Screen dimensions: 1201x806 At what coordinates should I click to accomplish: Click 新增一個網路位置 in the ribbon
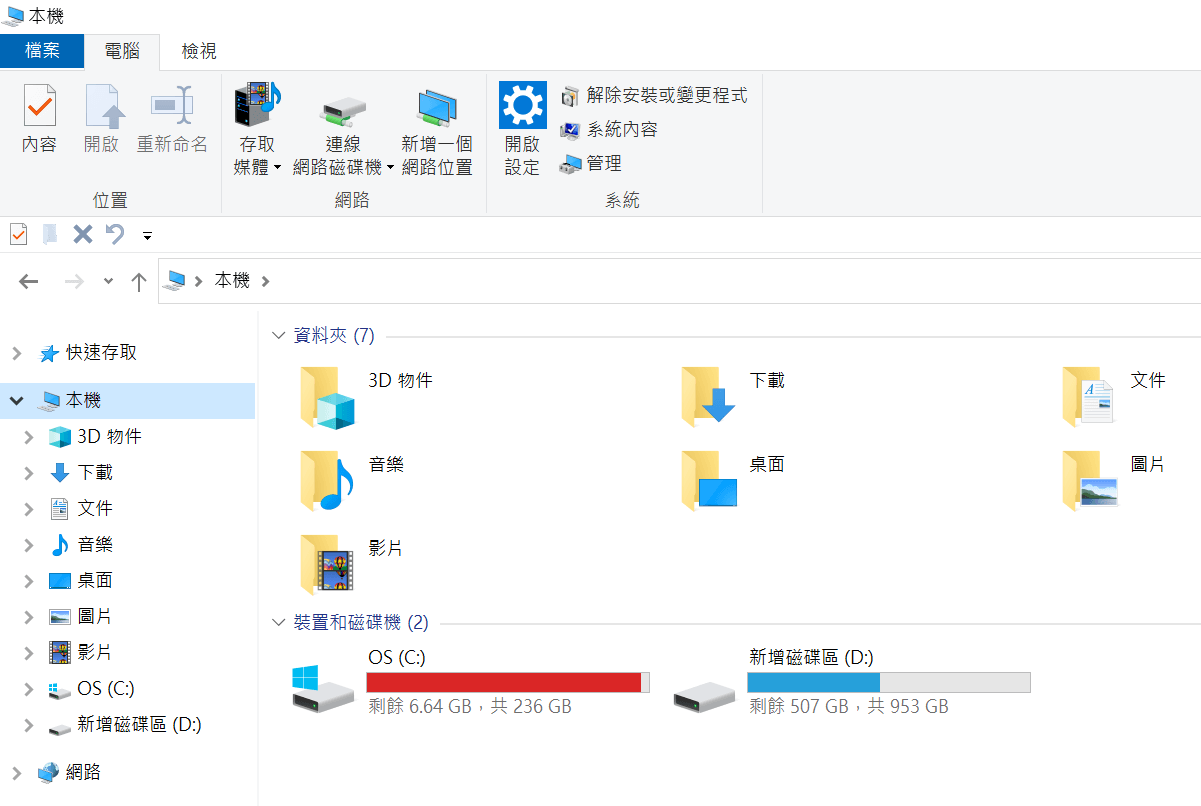coord(437,130)
